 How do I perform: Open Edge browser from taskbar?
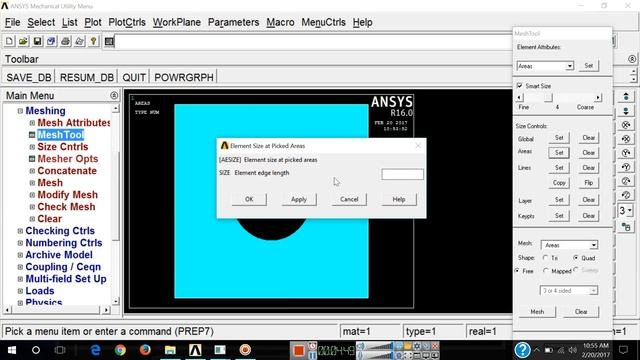coord(95,350)
